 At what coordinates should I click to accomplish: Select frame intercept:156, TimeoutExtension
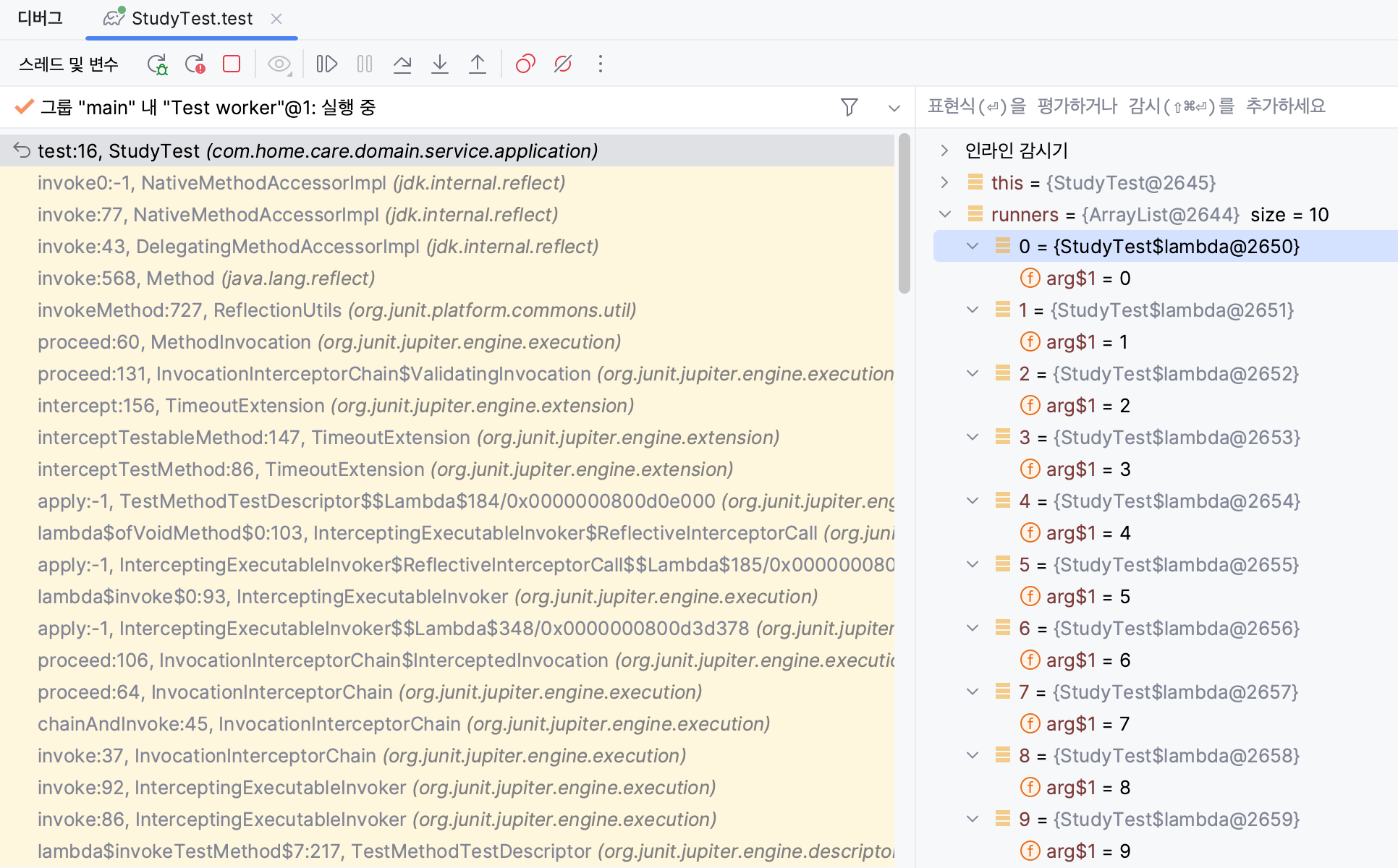click(447, 405)
